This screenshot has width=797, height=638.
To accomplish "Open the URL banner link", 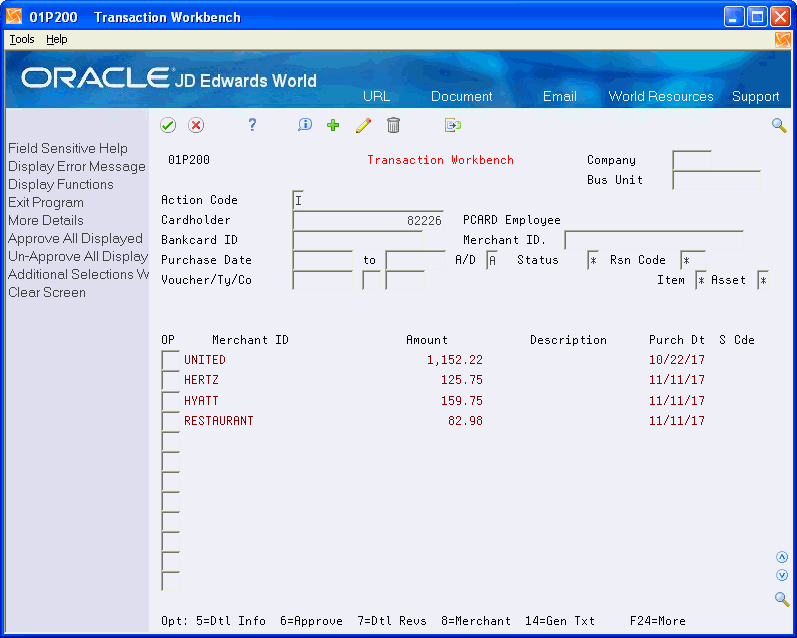I will [x=376, y=96].
